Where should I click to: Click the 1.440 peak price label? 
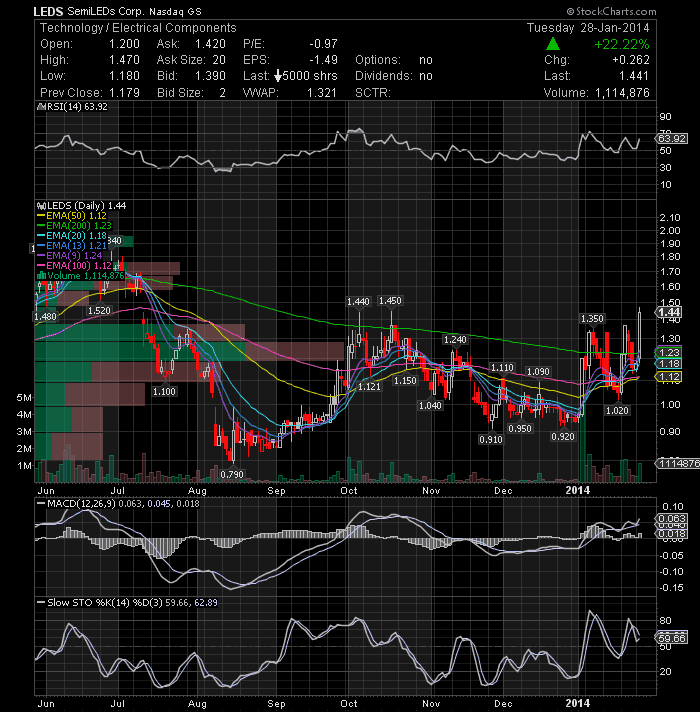coord(358,302)
